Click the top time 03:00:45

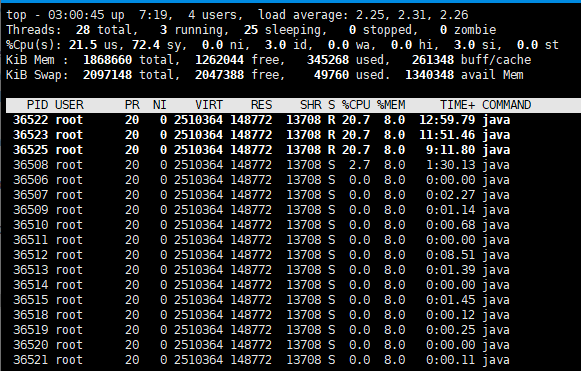[76, 15]
